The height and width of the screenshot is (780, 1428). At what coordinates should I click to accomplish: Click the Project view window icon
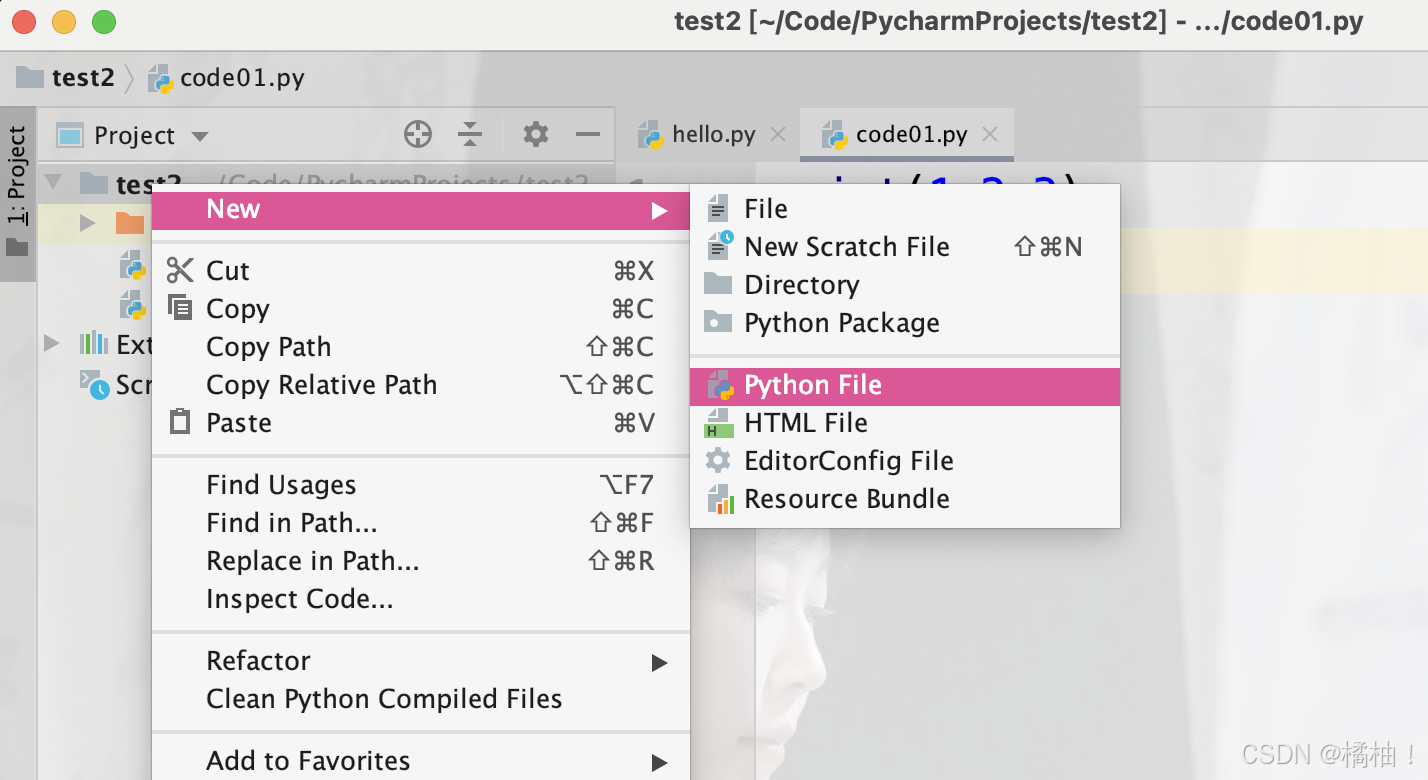coord(69,135)
